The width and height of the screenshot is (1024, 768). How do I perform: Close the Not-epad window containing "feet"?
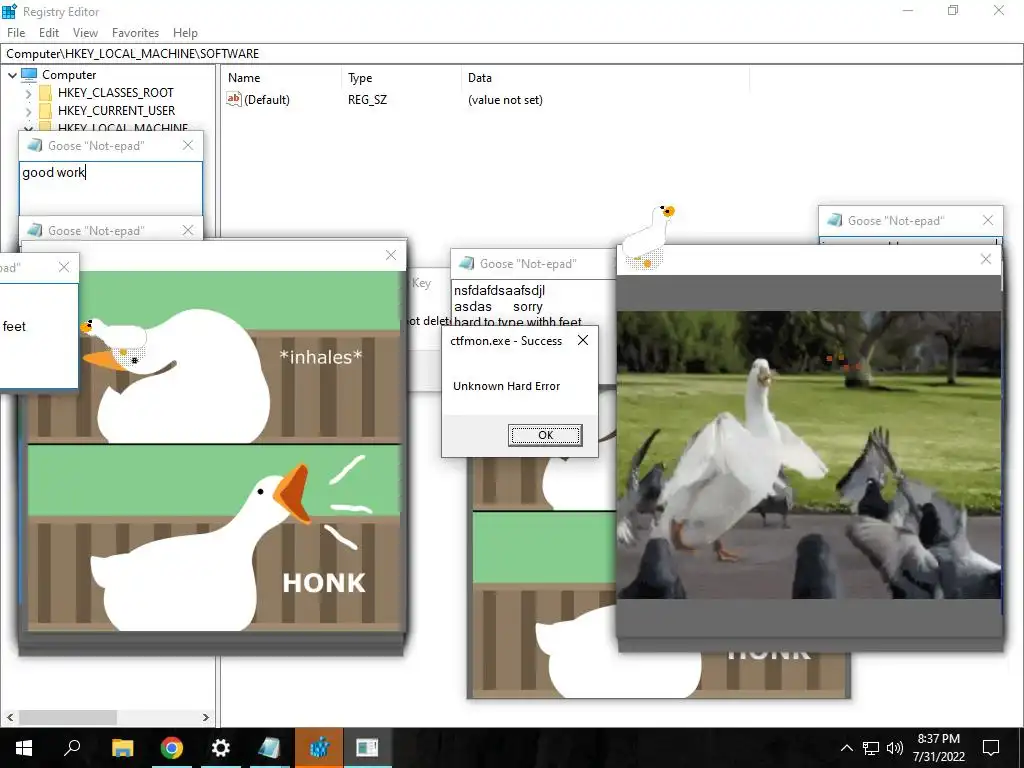pyautogui.click(x=63, y=267)
